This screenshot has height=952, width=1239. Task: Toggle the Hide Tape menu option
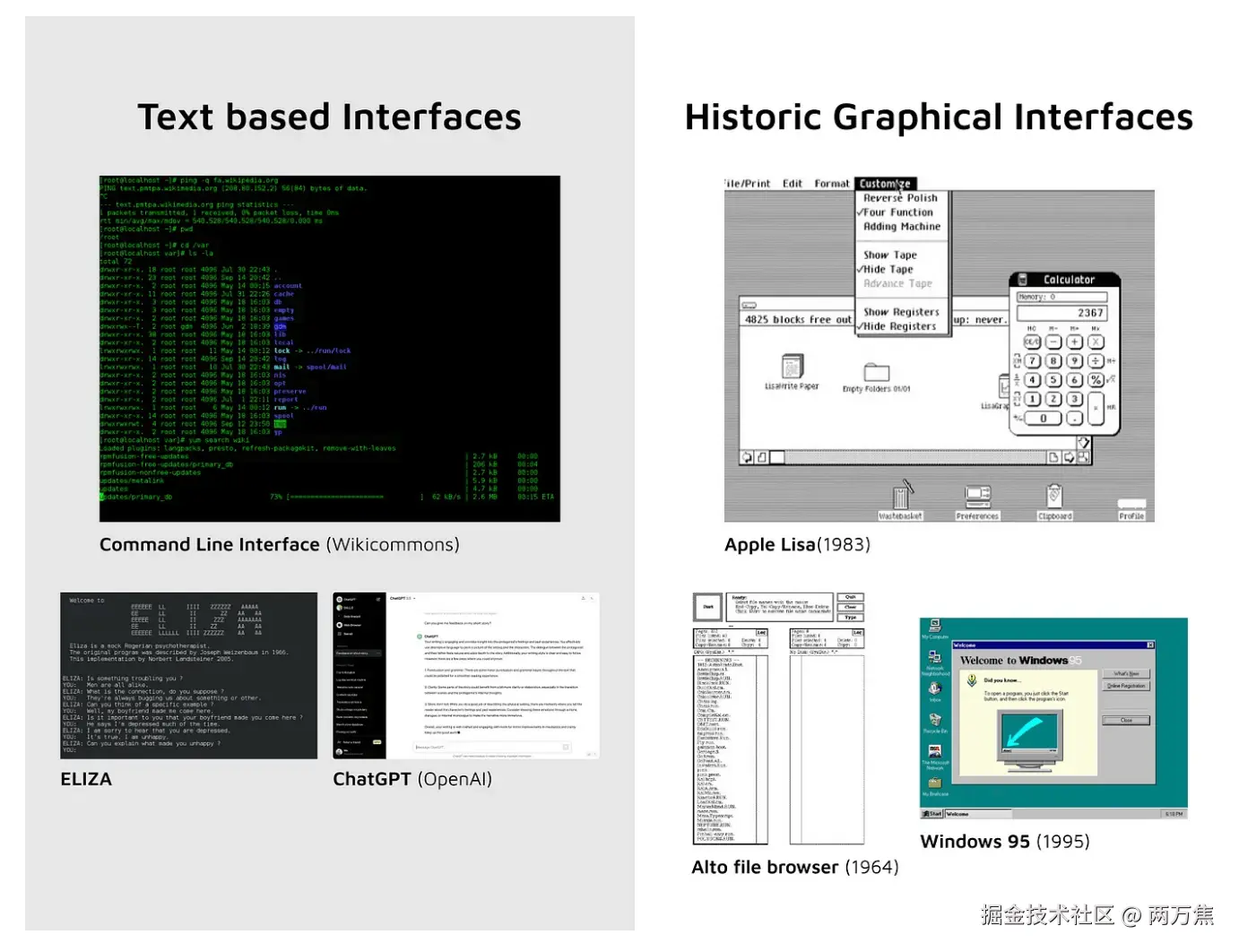point(886,269)
